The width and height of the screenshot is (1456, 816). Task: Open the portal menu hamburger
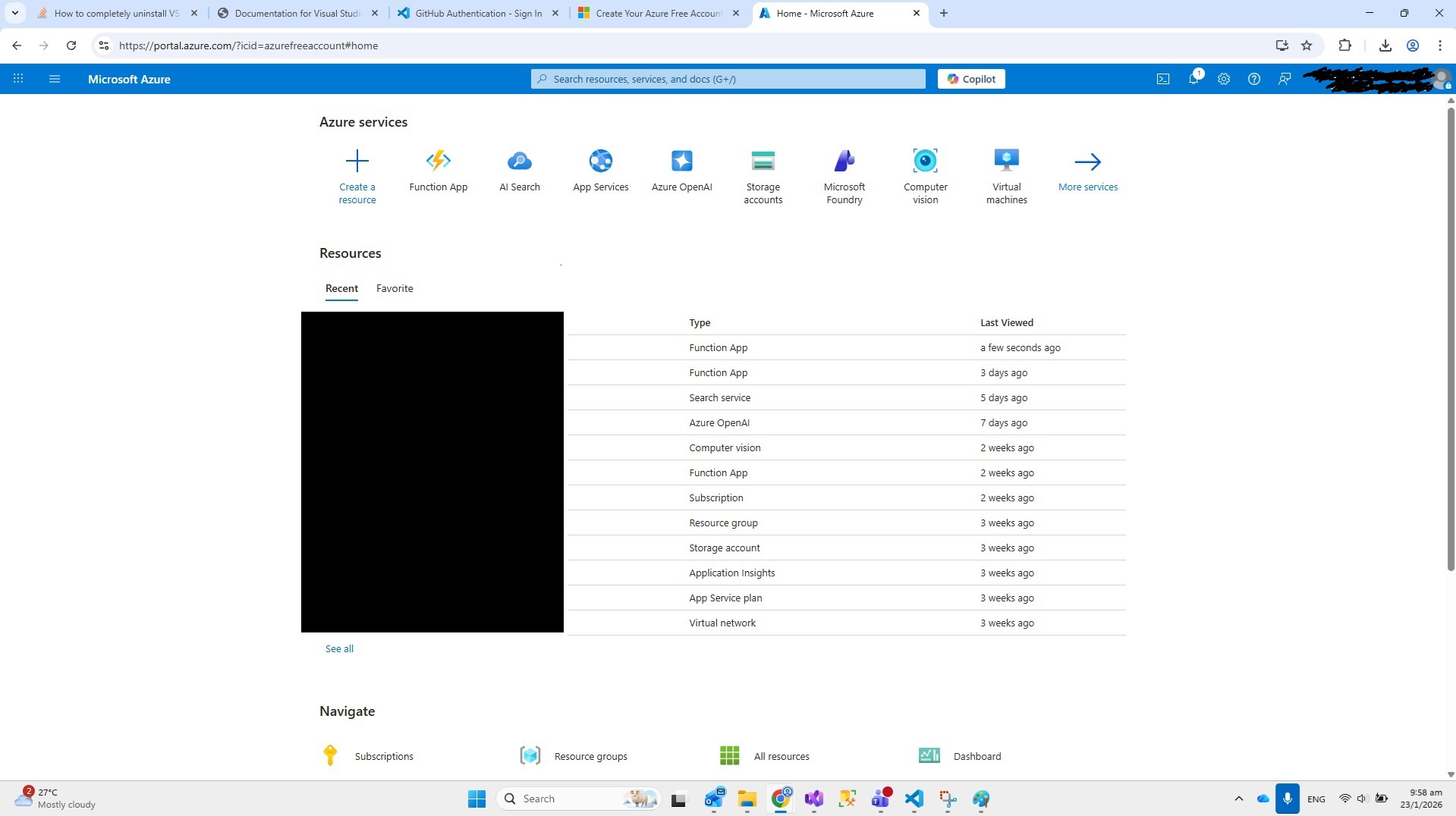click(54, 78)
